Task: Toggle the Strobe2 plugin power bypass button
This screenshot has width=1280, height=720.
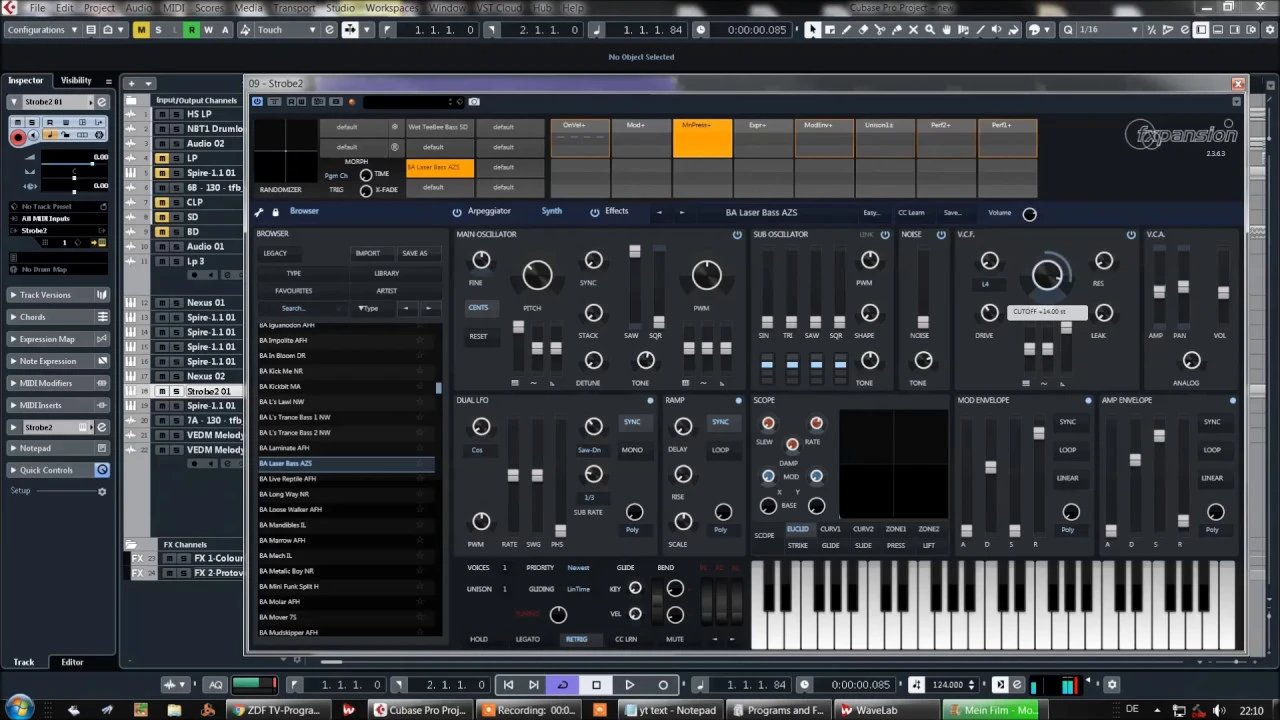Action: coord(257,101)
